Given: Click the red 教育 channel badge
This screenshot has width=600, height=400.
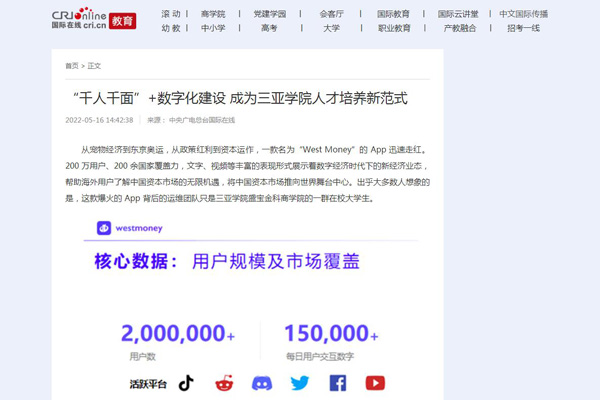Looking at the screenshot, I should (122, 21).
